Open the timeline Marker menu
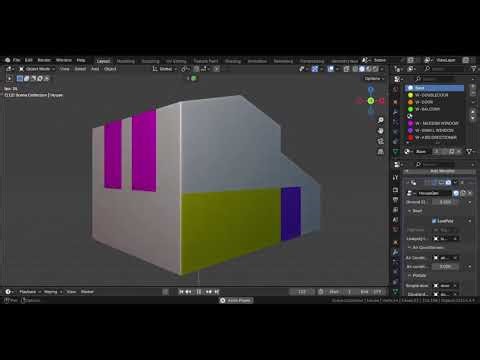The width and height of the screenshot is (480, 360). [x=87, y=292]
